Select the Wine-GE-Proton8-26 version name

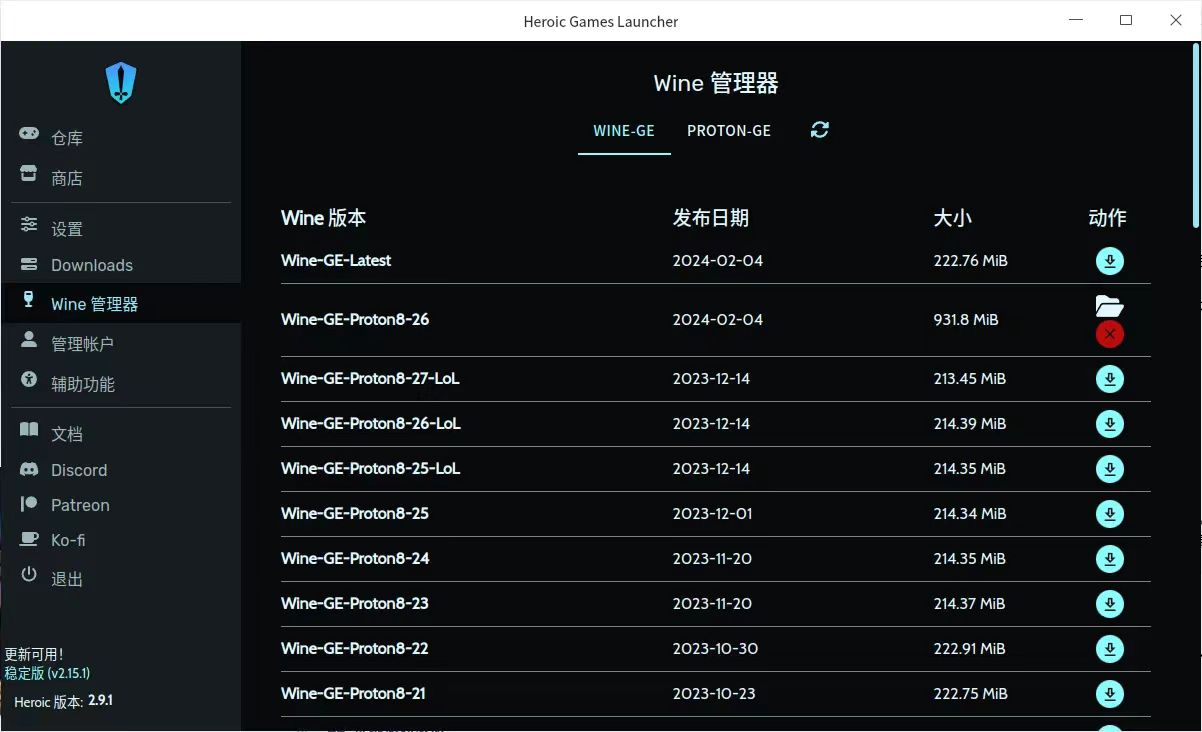355,320
